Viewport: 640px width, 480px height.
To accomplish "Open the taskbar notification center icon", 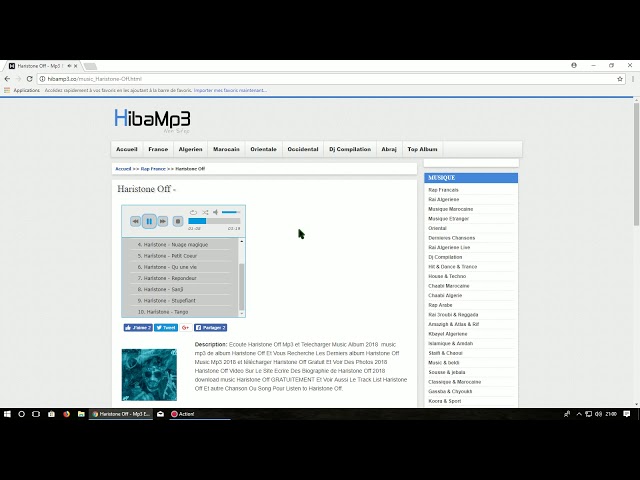I will coord(627,414).
